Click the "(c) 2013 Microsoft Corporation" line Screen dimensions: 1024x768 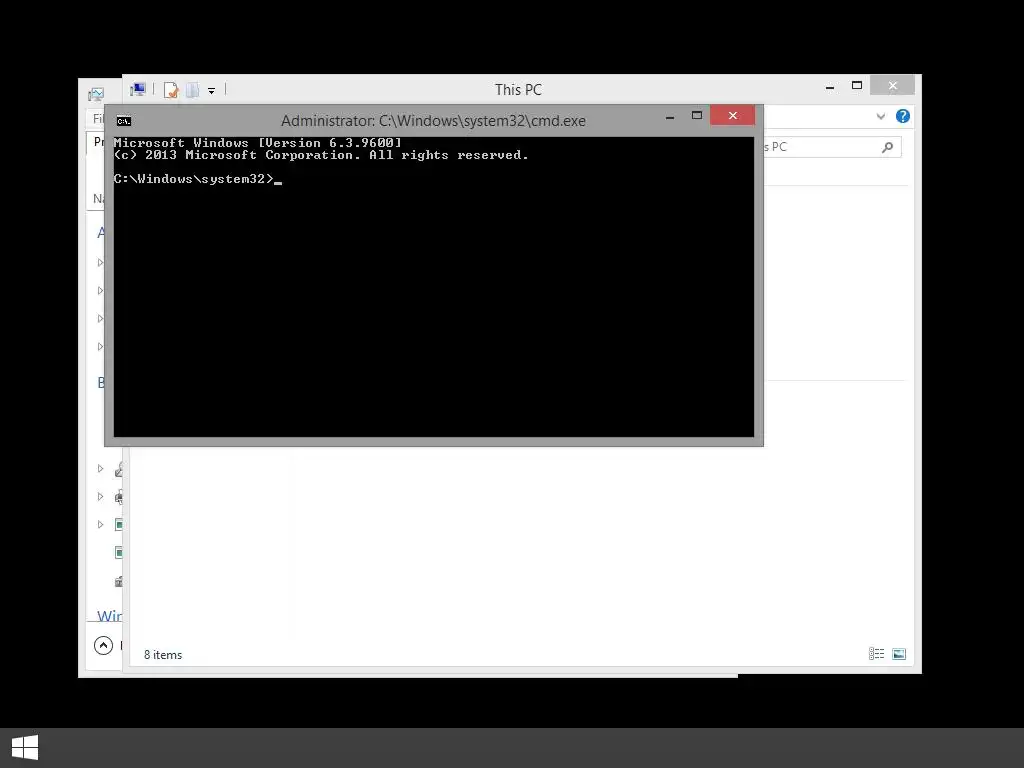(321, 155)
